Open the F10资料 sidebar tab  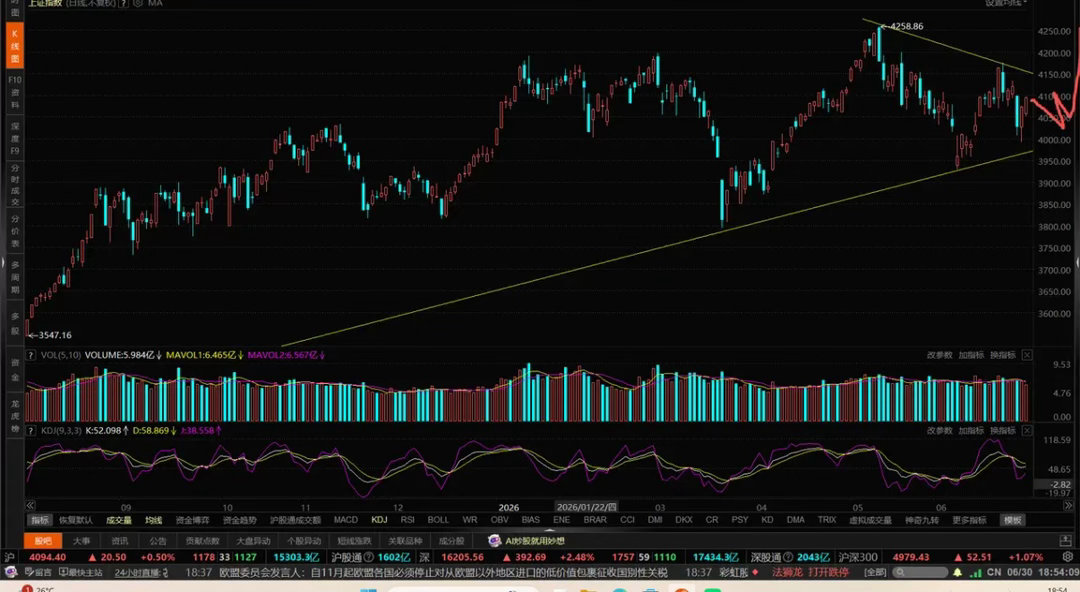pos(14,92)
